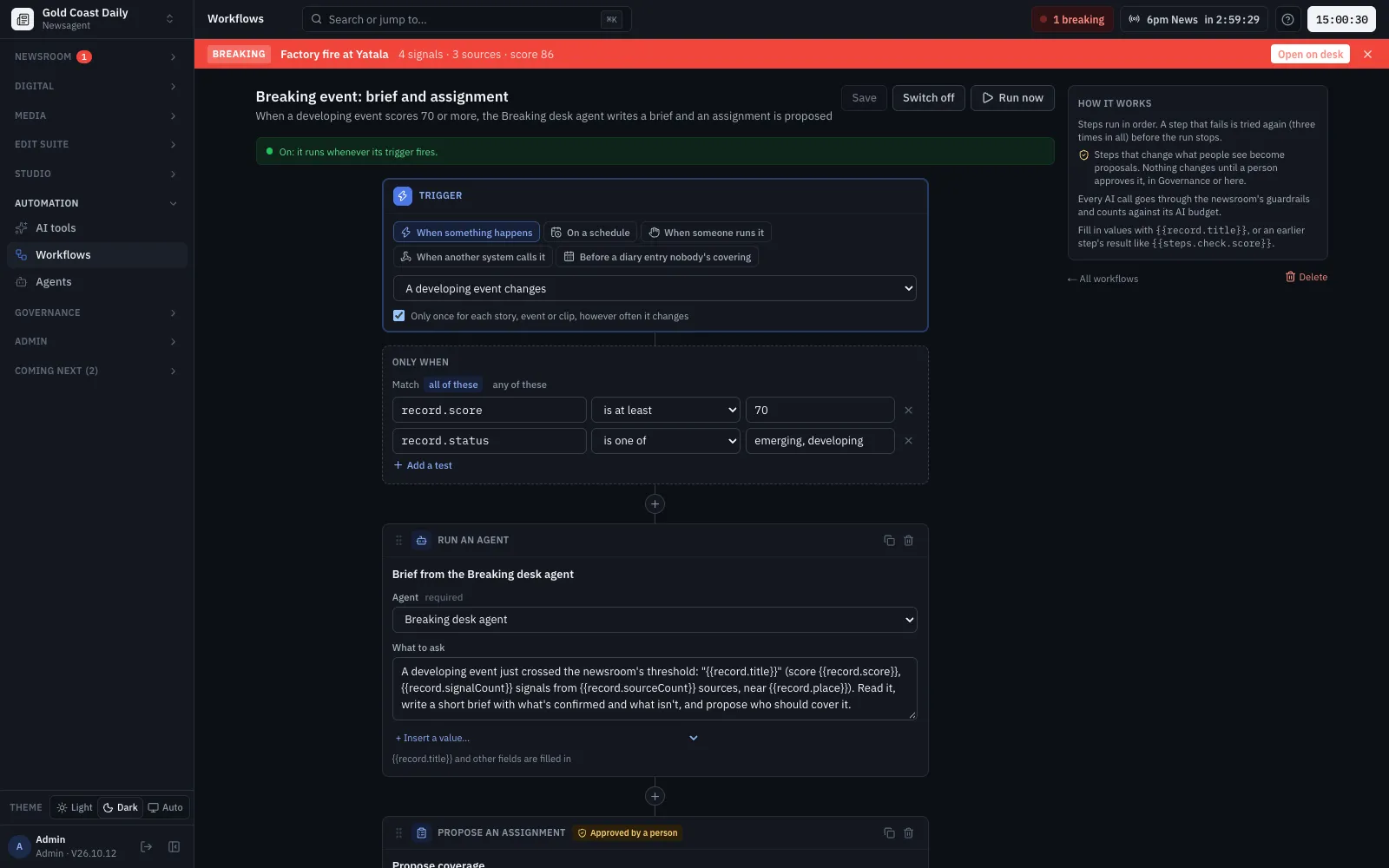1389x868 pixels.
Task: Go back to All workflows
Action: point(1103,279)
